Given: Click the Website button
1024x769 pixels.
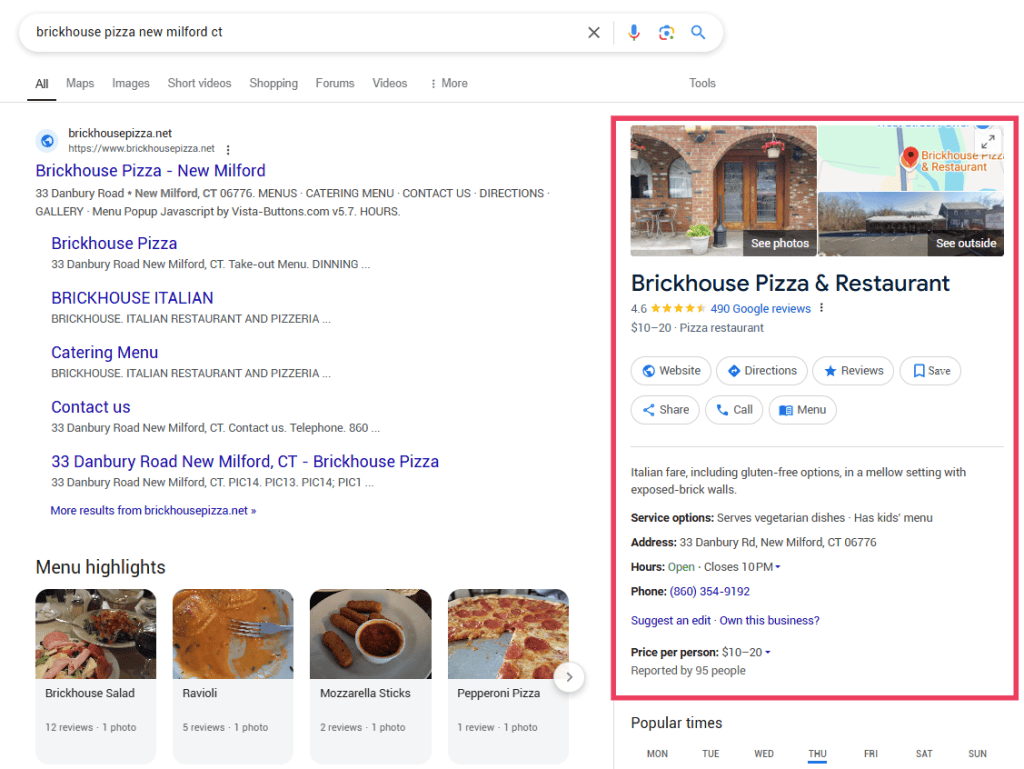Looking at the screenshot, I should point(671,371).
